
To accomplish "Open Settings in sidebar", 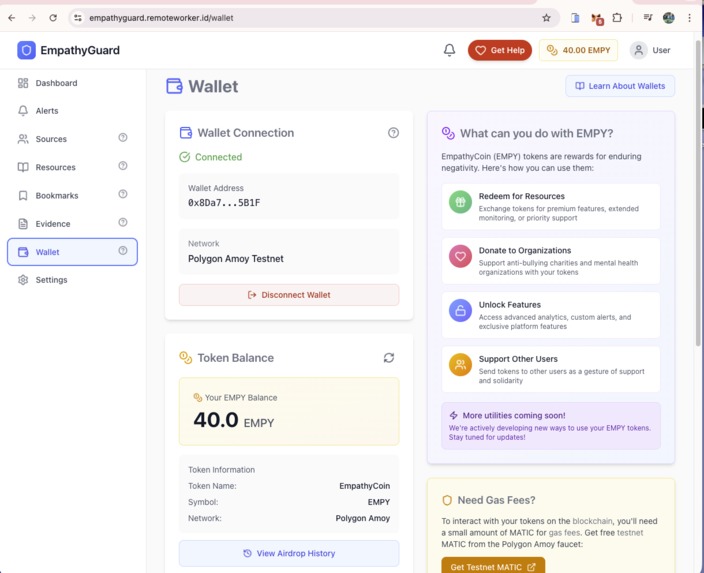I will (x=72, y=280).
